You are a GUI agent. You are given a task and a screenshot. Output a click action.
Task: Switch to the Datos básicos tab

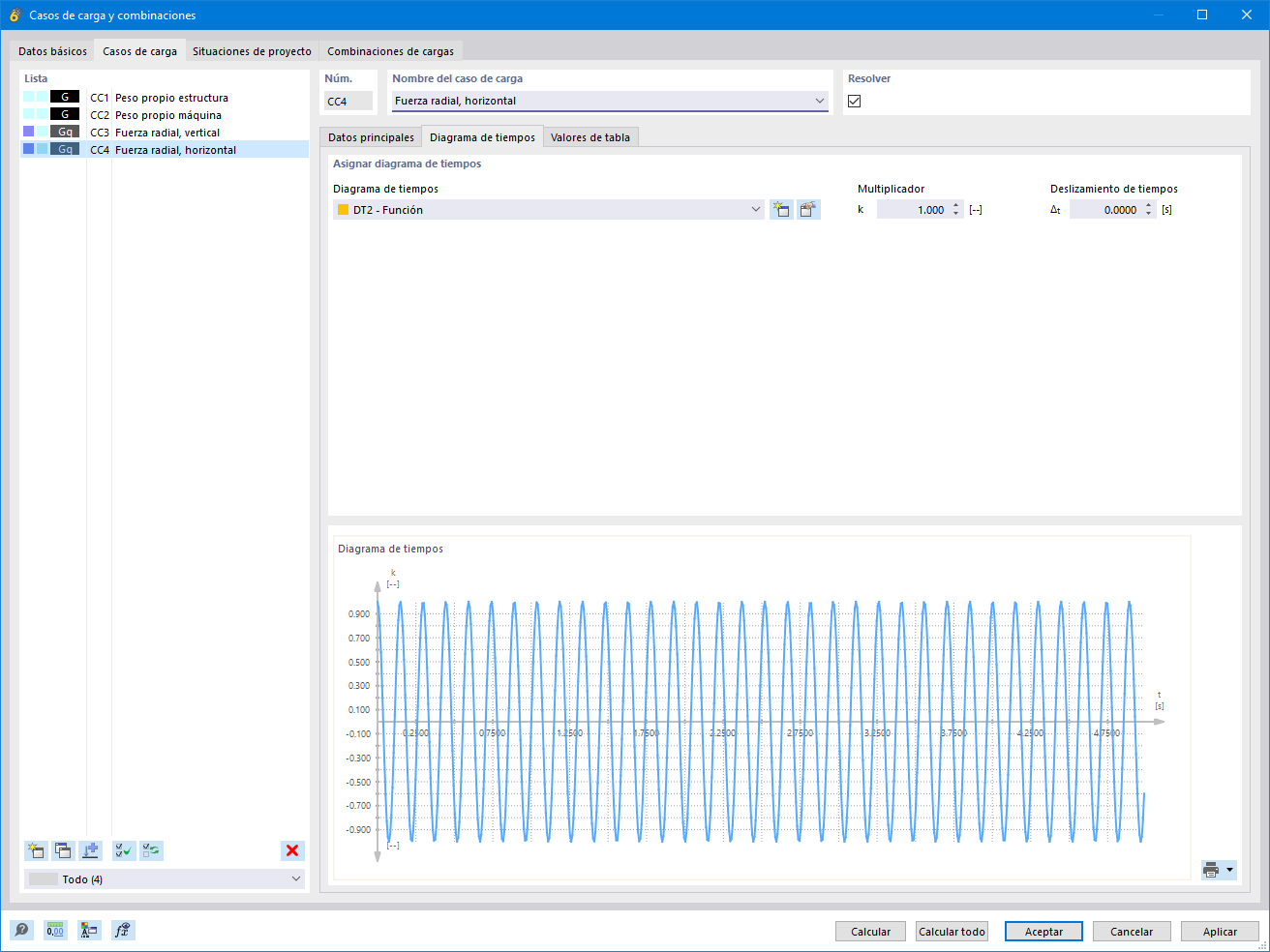point(52,51)
